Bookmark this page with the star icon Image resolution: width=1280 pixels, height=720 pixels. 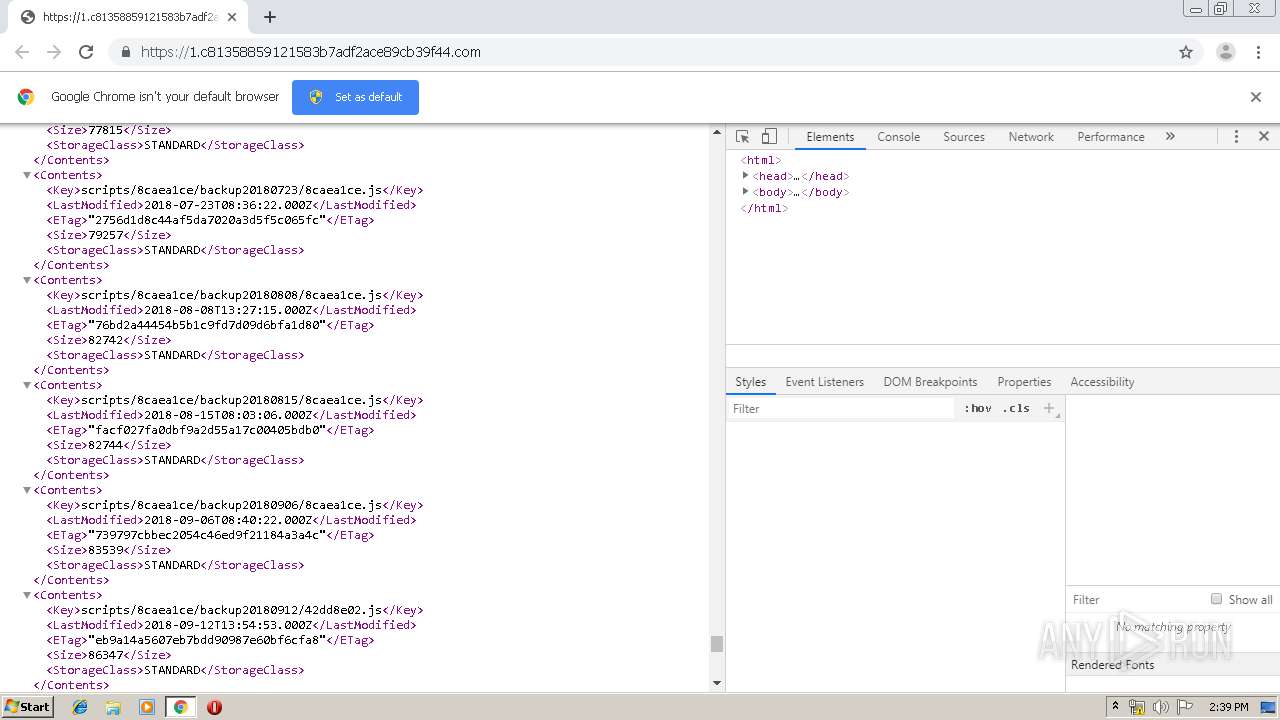[x=1186, y=52]
